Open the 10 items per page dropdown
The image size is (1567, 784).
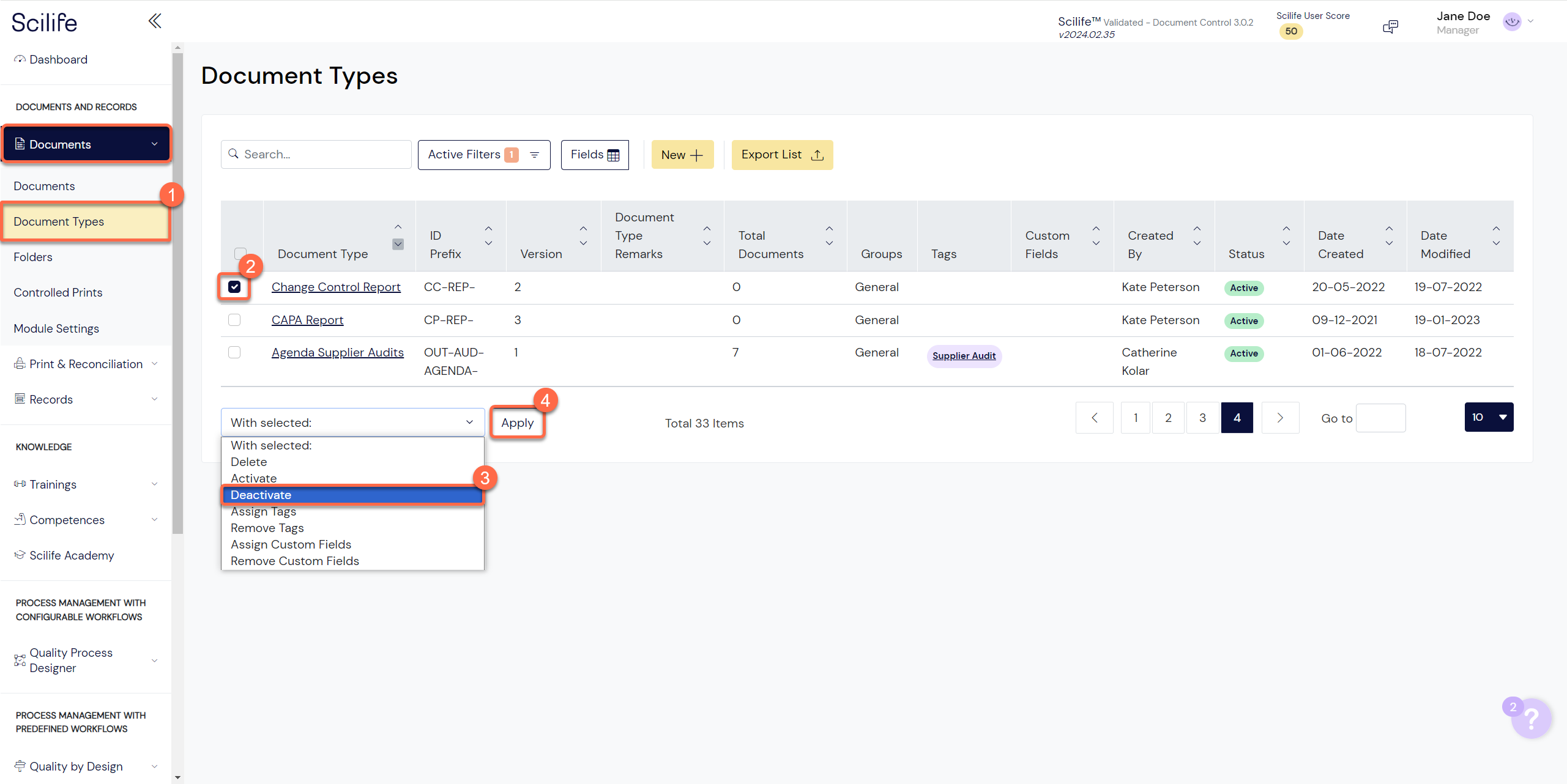pyautogui.click(x=1489, y=417)
